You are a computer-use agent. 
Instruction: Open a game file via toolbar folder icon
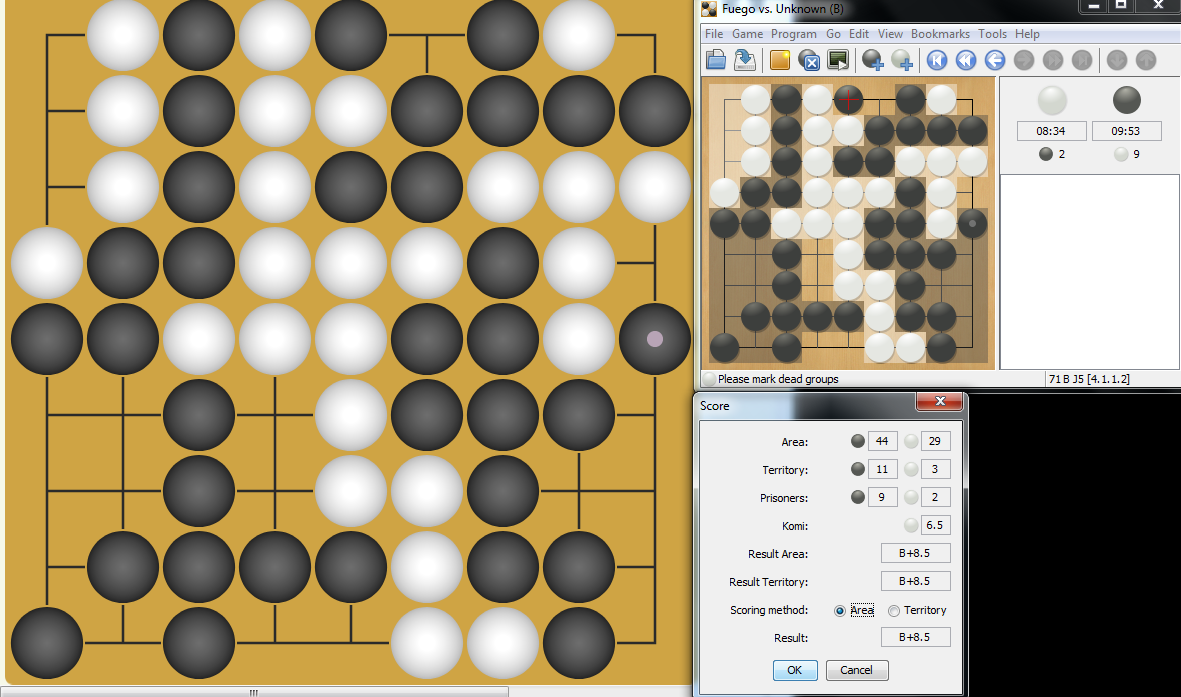coord(716,60)
